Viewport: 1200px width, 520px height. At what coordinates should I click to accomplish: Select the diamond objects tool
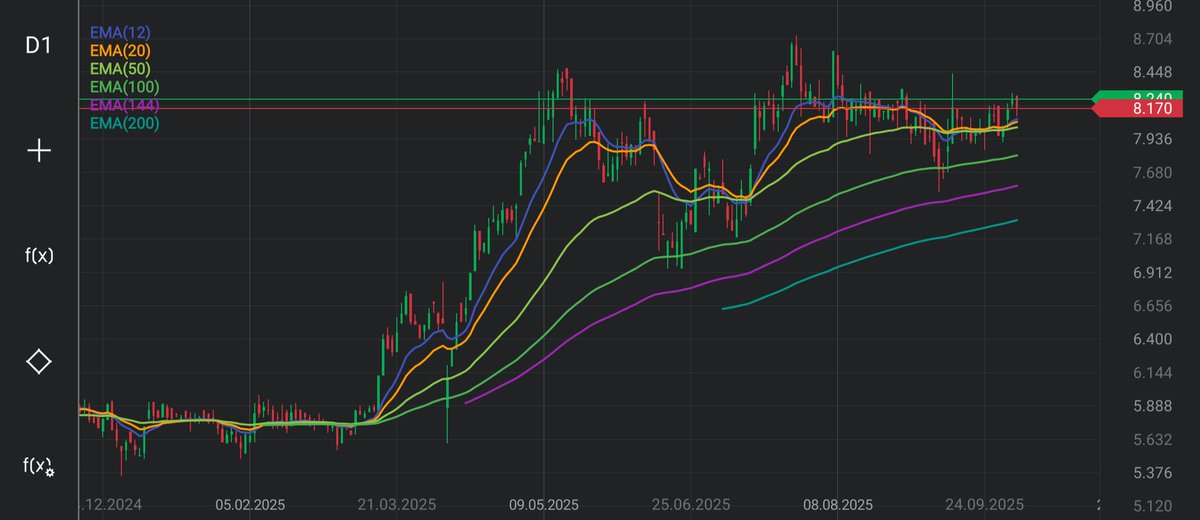pos(38,361)
